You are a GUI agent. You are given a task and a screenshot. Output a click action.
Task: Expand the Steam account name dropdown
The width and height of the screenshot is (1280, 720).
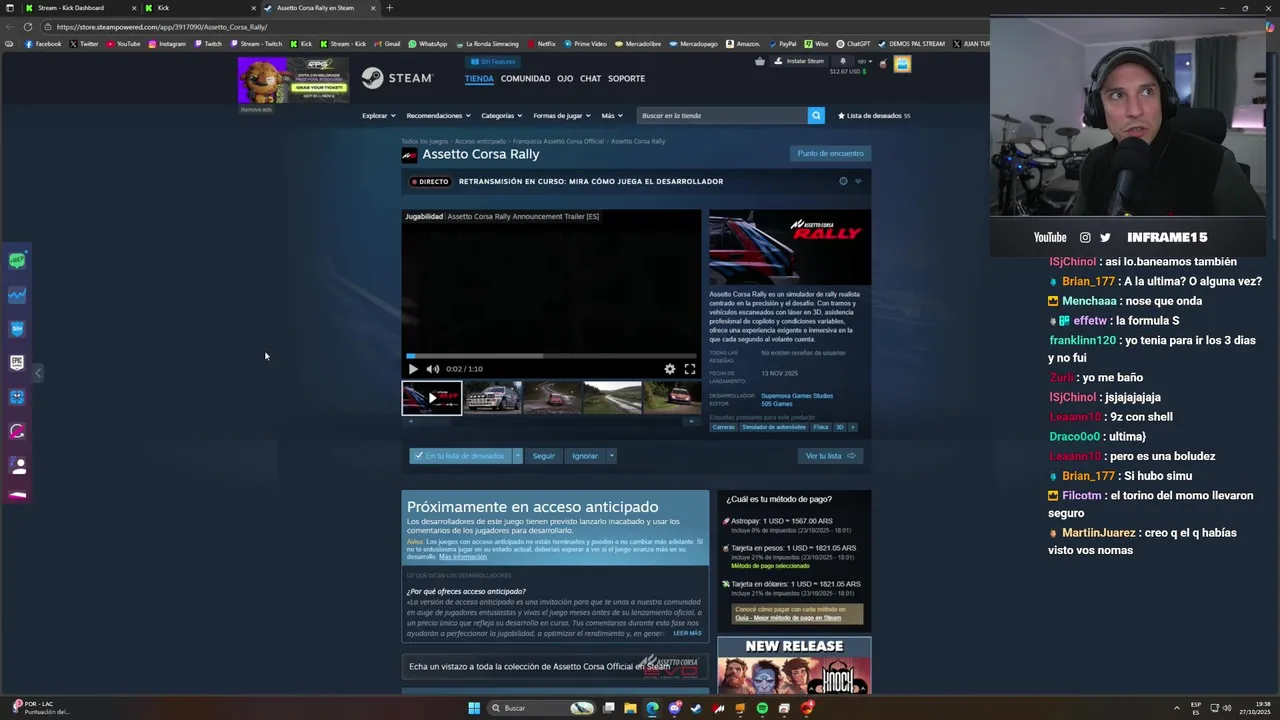(x=863, y=61)
